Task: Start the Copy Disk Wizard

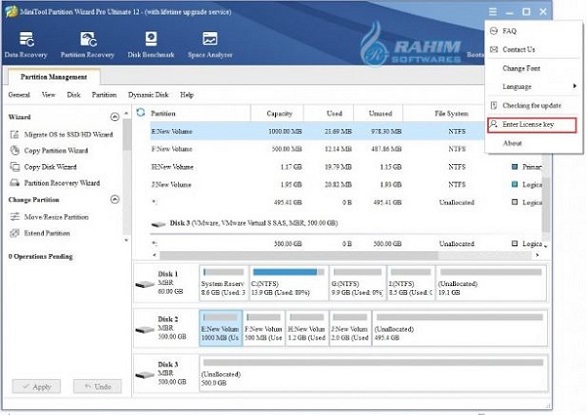Action: (43, 167)
